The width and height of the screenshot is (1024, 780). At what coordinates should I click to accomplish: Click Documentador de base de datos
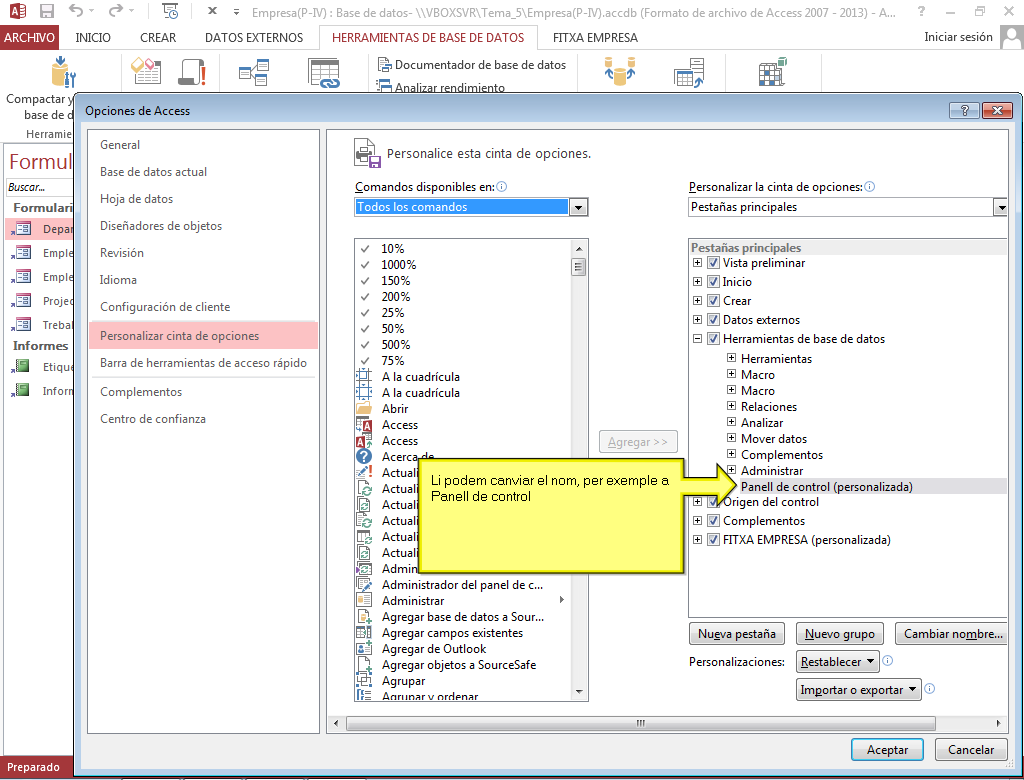pos(472,65)
